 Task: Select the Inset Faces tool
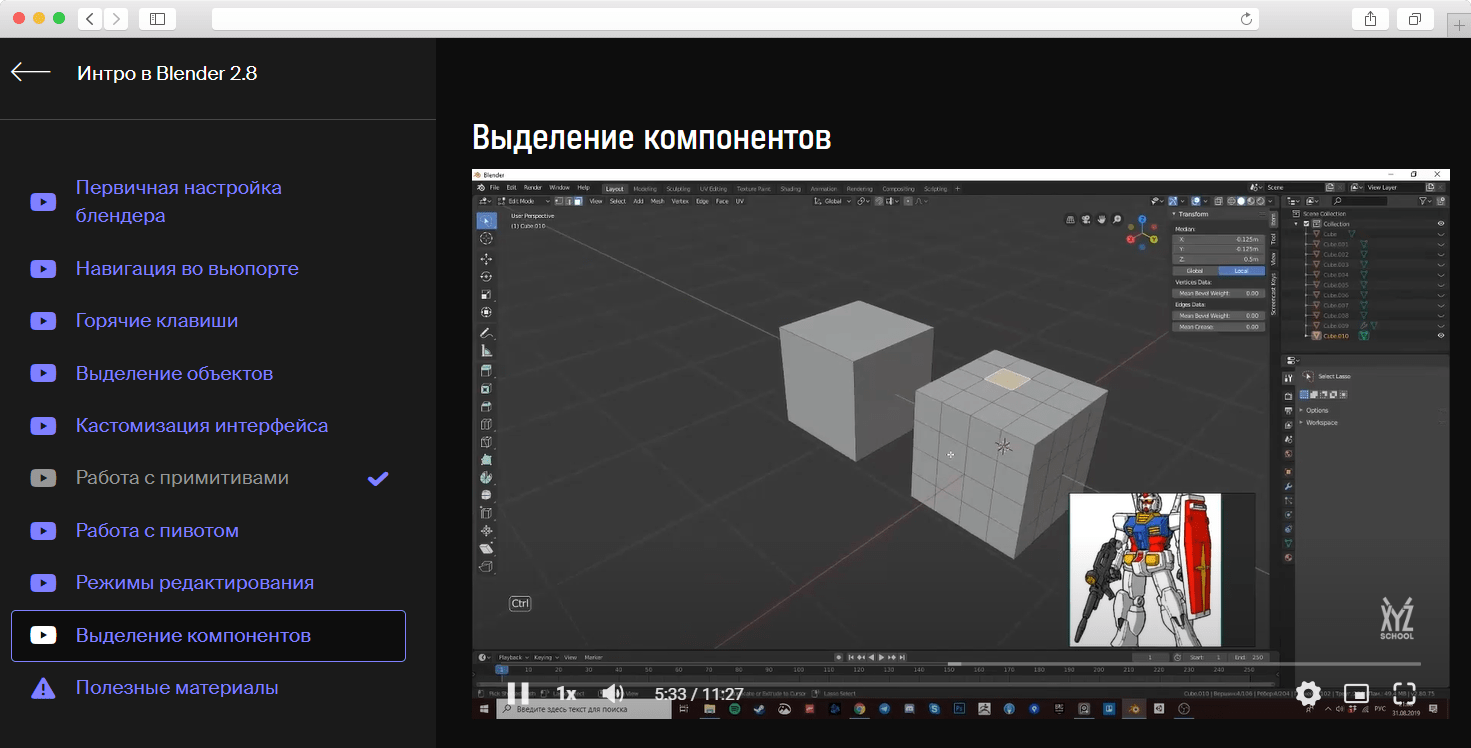(486, 388)
